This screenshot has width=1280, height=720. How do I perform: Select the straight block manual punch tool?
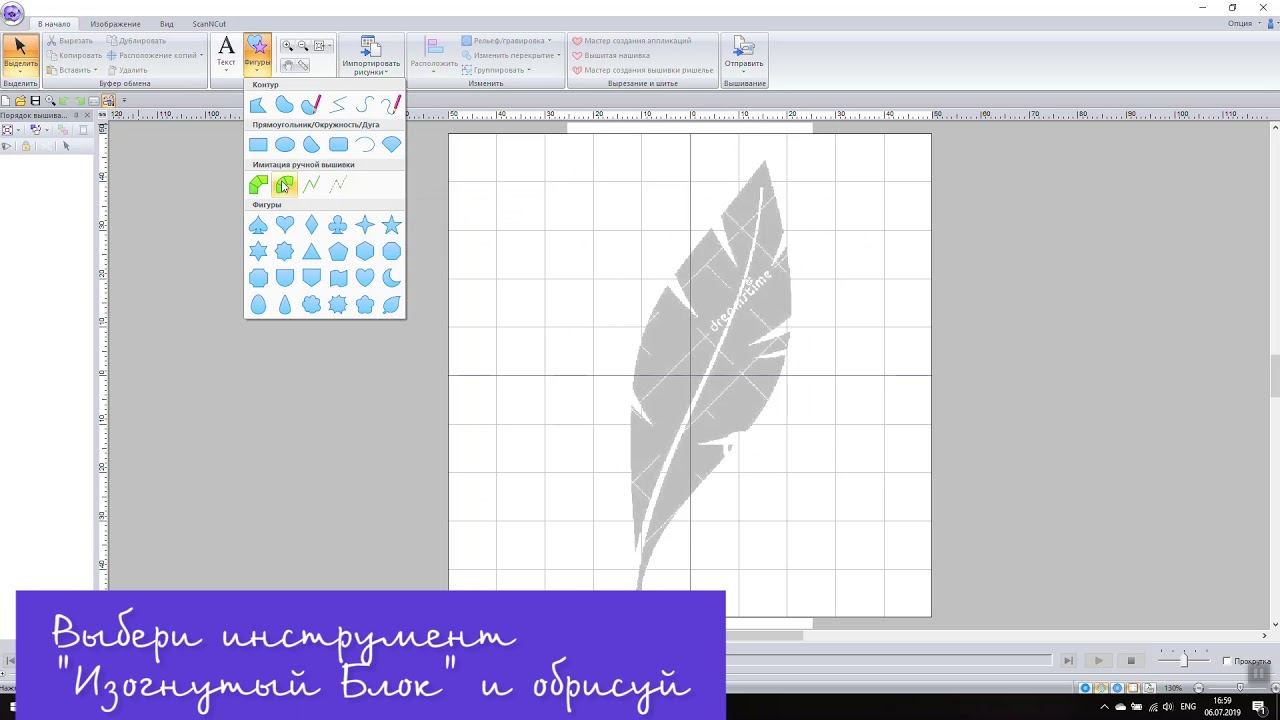coord(258,184)
